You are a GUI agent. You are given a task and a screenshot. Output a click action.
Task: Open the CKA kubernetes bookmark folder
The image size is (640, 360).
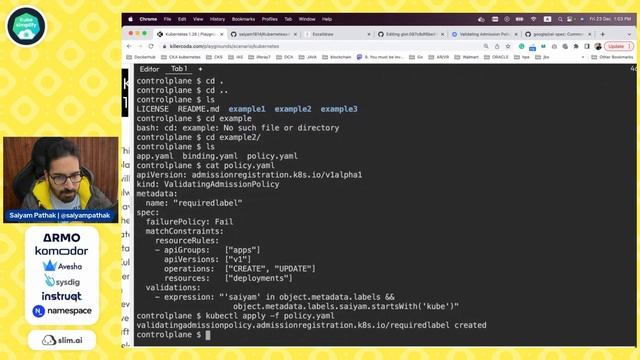(x=181, y=57)
